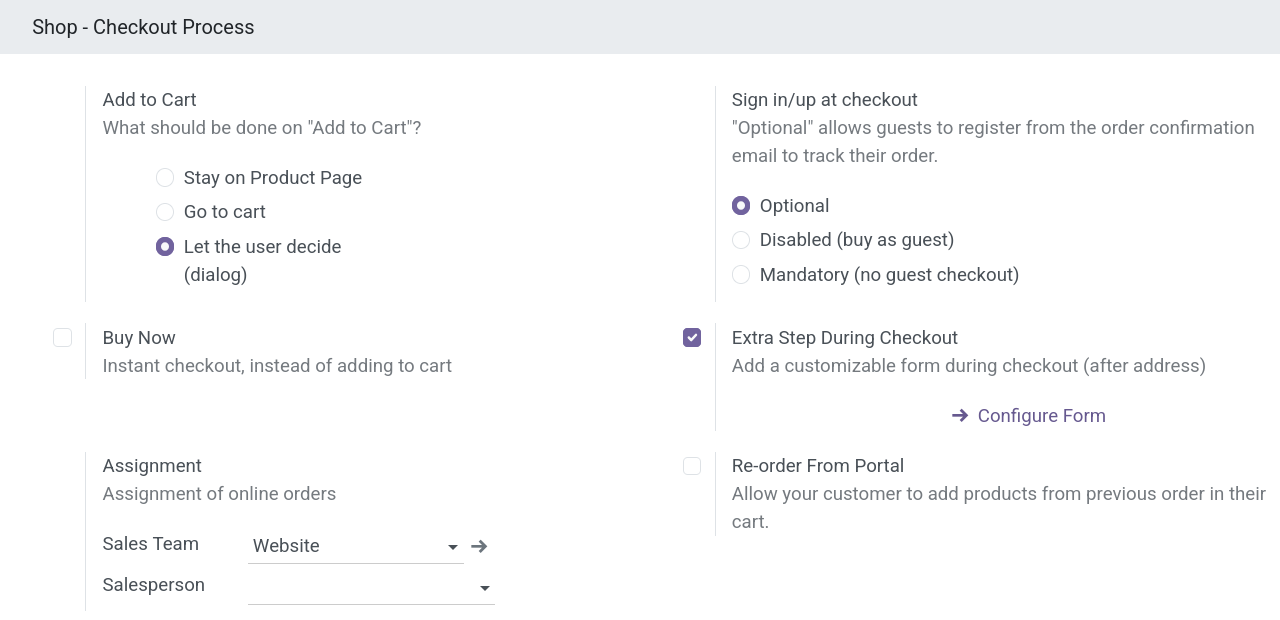Uncheck the Extra Step During Checkout checkbox

click(x=692, y=338)
